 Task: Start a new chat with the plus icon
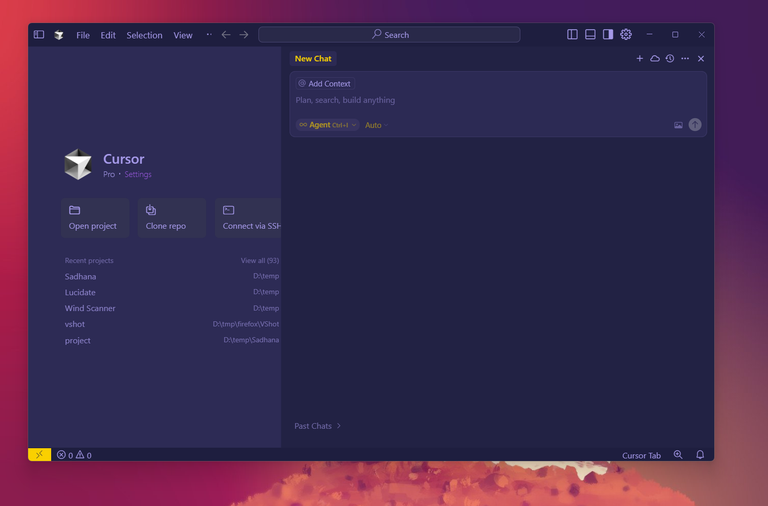tap(640, 59)
